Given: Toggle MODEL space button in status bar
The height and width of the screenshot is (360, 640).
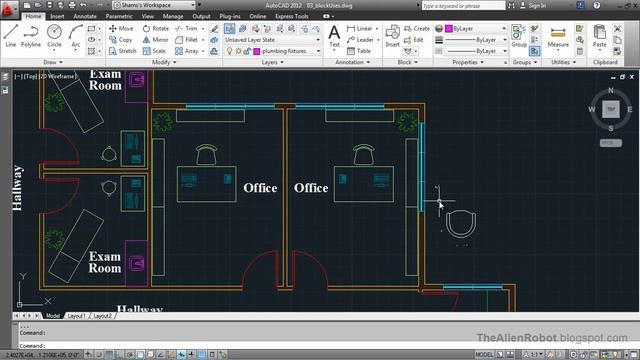Looking at the screenshot, I should tap(484, 354).
